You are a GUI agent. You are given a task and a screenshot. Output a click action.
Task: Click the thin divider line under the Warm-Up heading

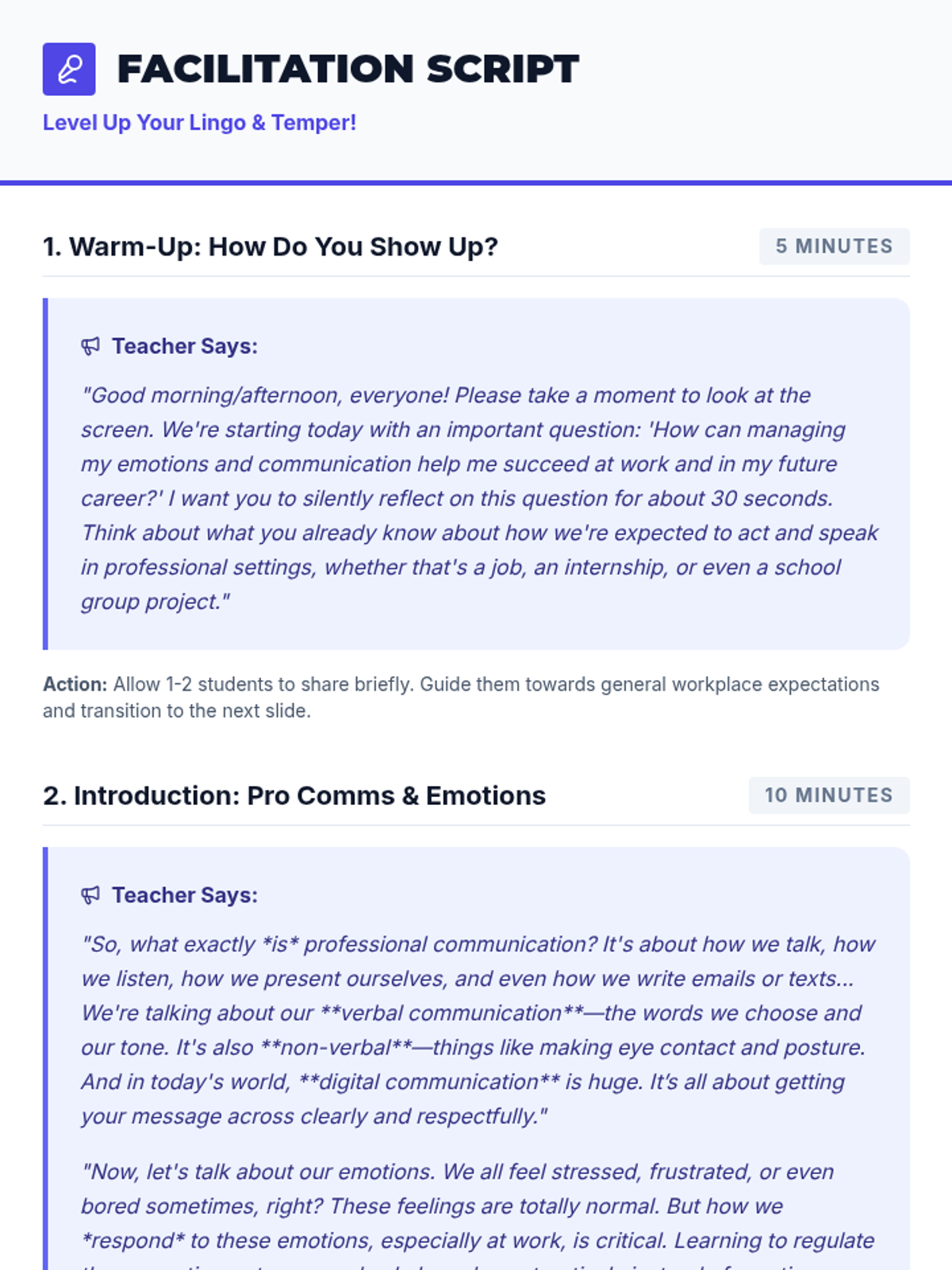[476, 276]
